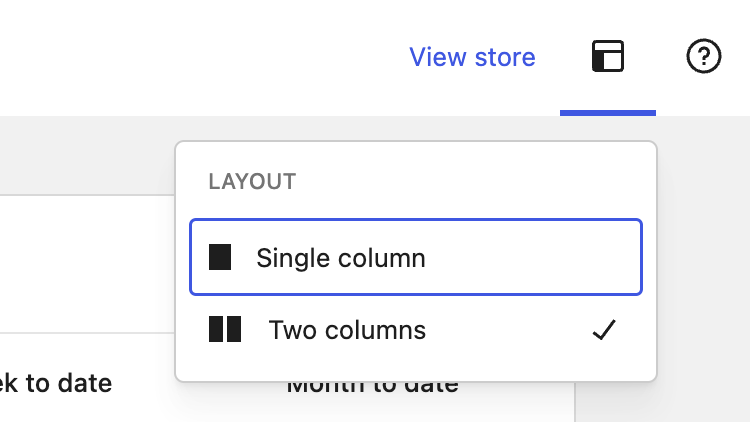Click the partially visible 'to date' label at left
Image resolution: width=750 pixels, height=422 pixels.
tap(56, 383)
